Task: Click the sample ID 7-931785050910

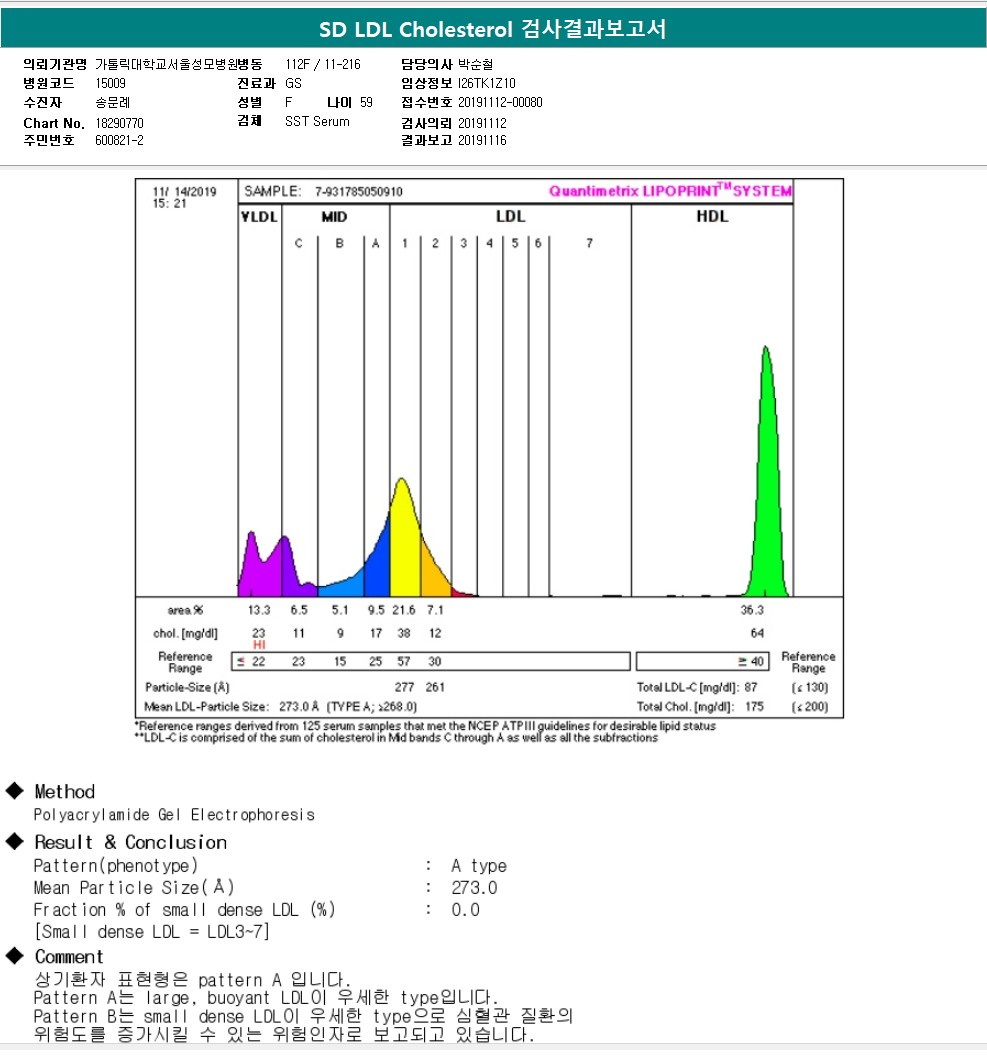Action: (x=359, y=191)
